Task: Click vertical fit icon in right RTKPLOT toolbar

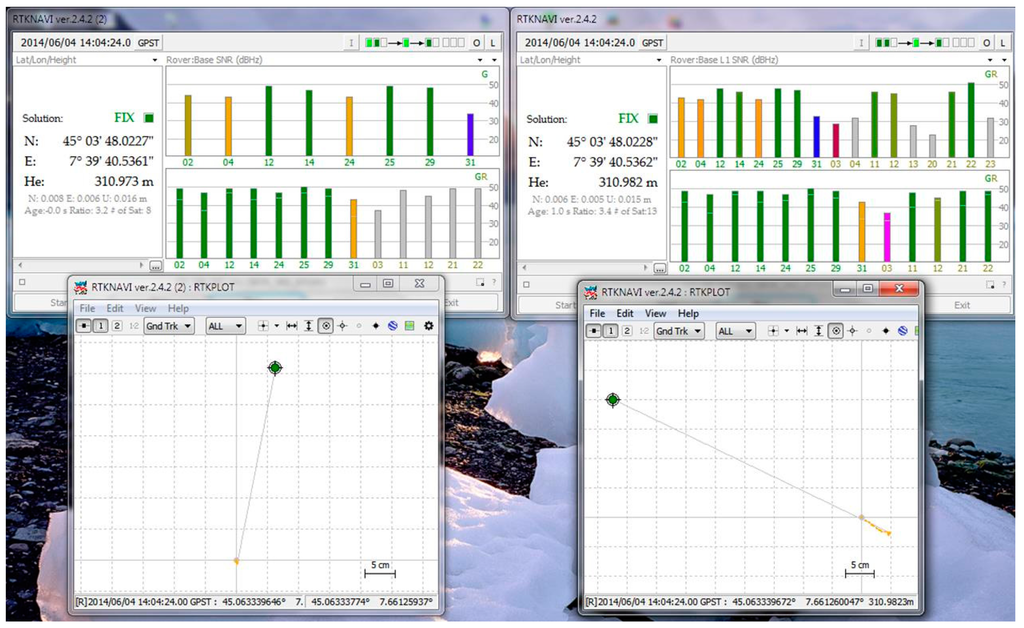Action: tap(817, 331)
